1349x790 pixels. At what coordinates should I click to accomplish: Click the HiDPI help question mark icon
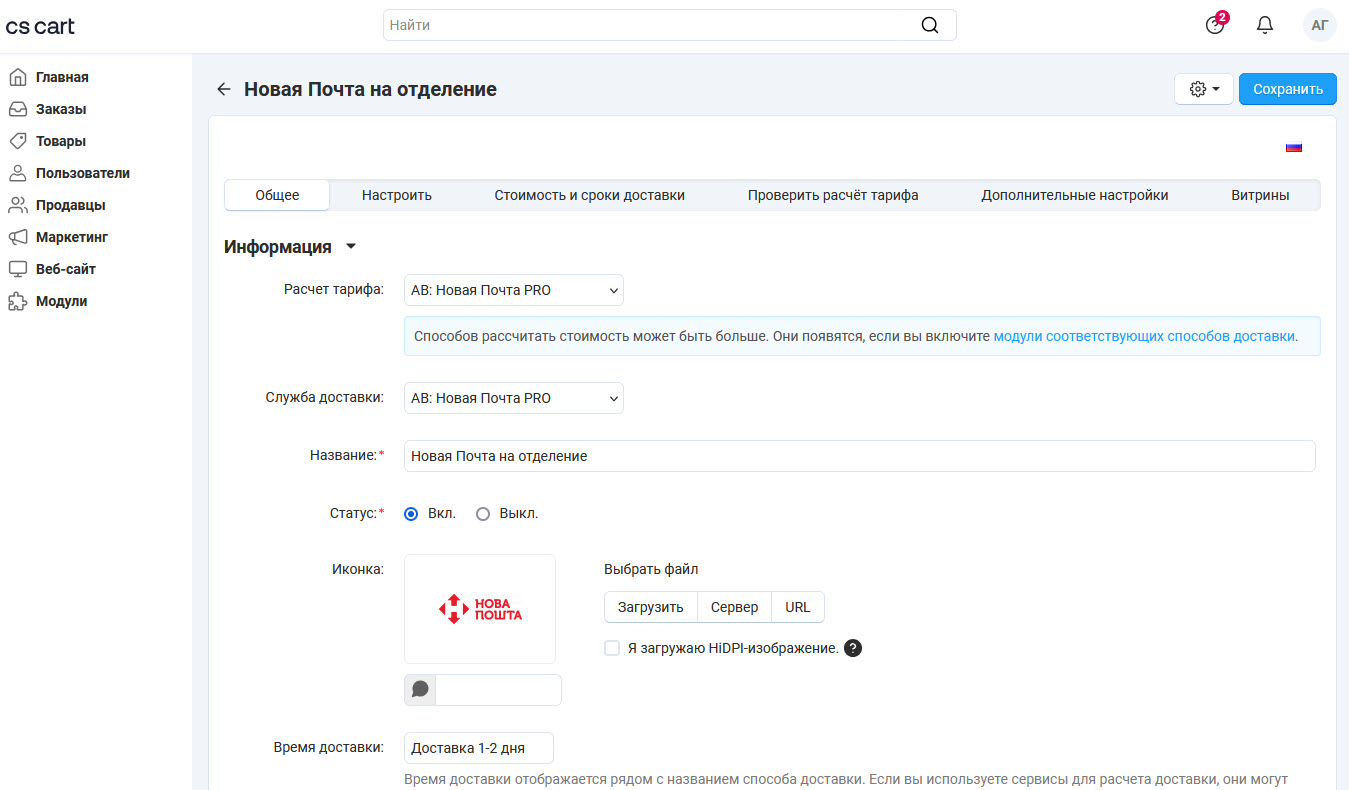853,648
